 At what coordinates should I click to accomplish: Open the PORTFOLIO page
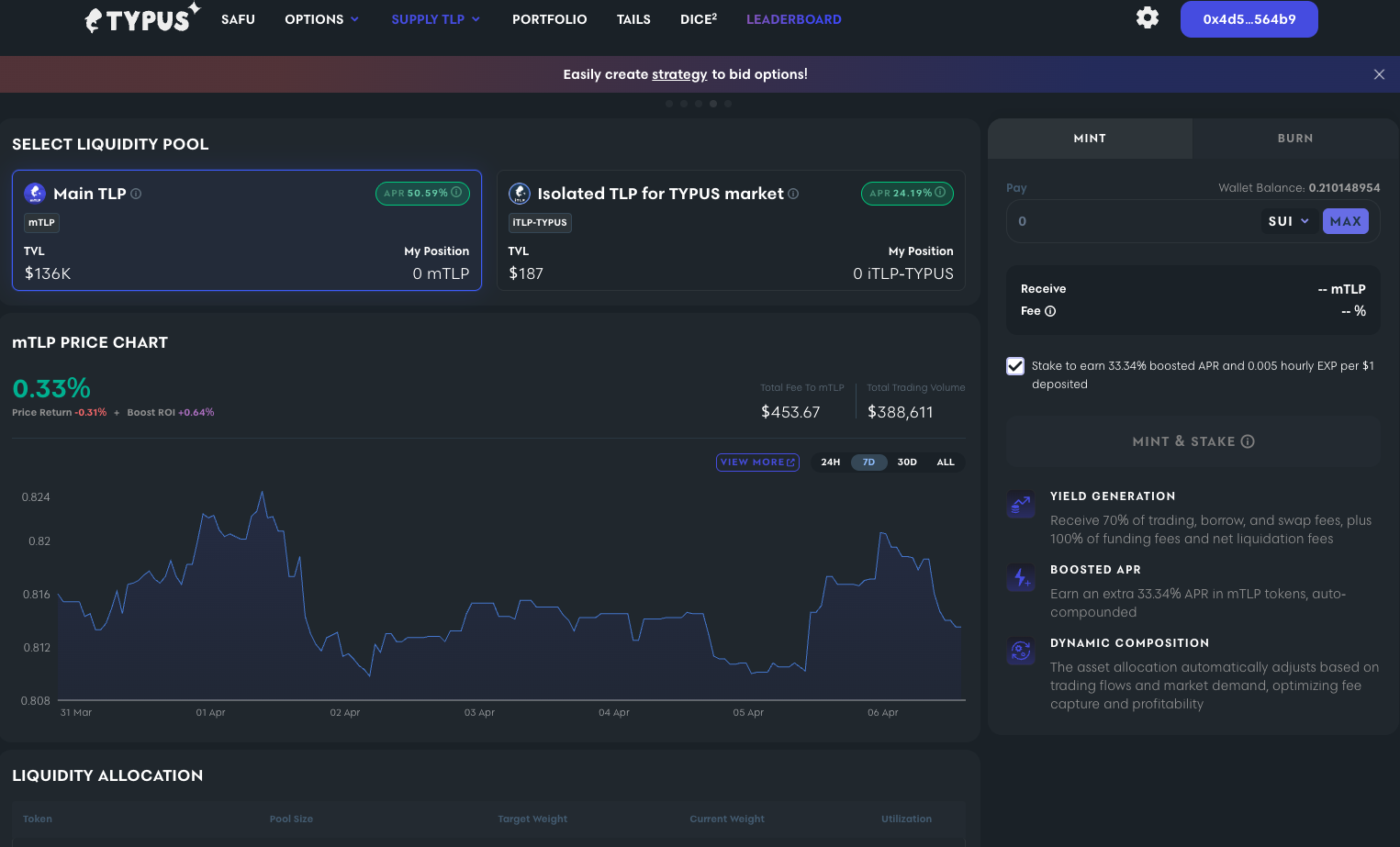(549, 18)
